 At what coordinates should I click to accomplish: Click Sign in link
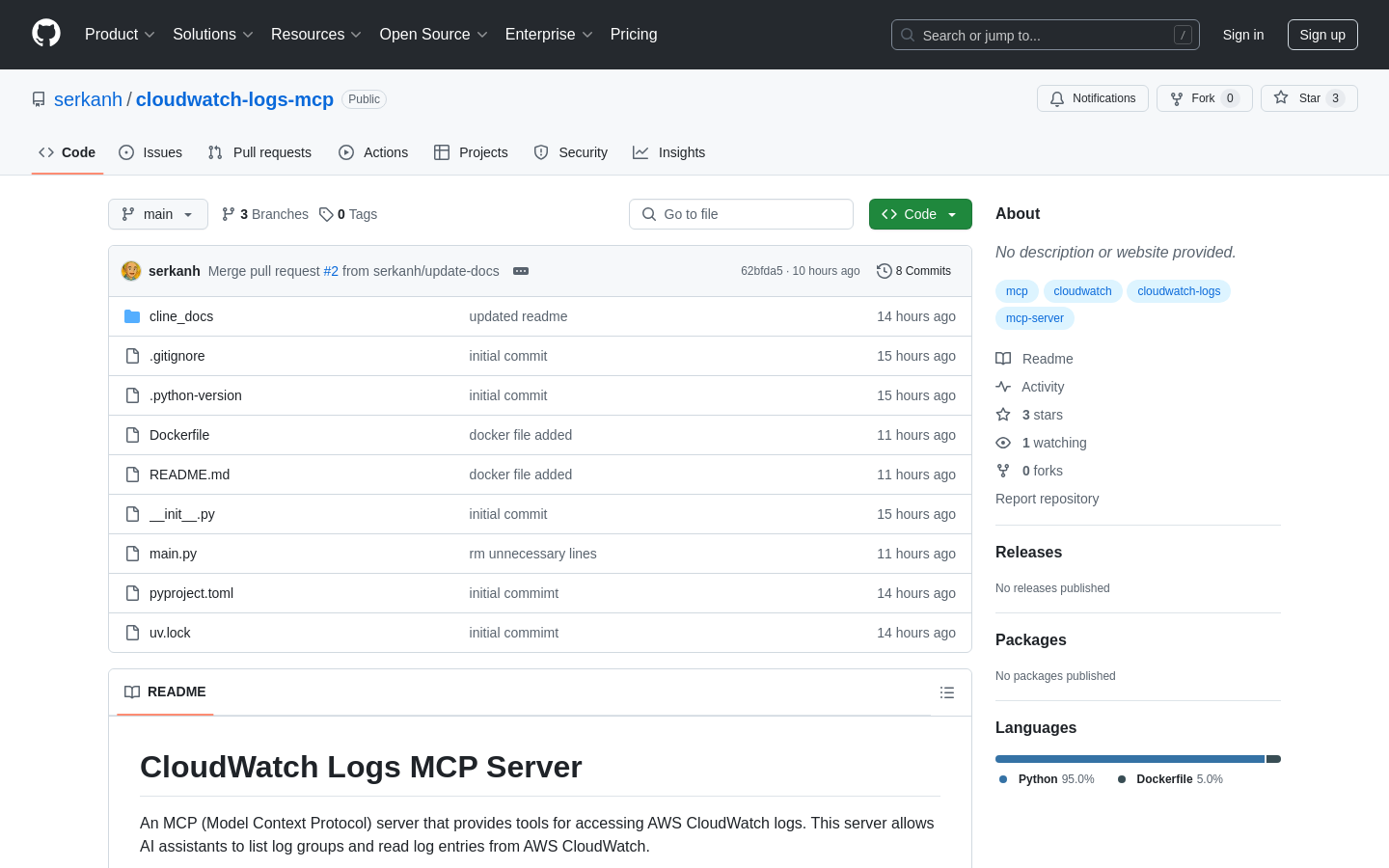click(1243, 35)
